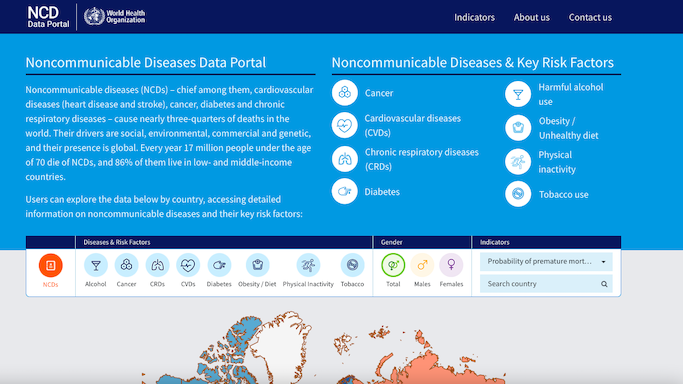Image resolution: width=683 pixels, height=384 pixels.
Task: Select the Harmful alcohol use glass icon
Action: (518, 94)
